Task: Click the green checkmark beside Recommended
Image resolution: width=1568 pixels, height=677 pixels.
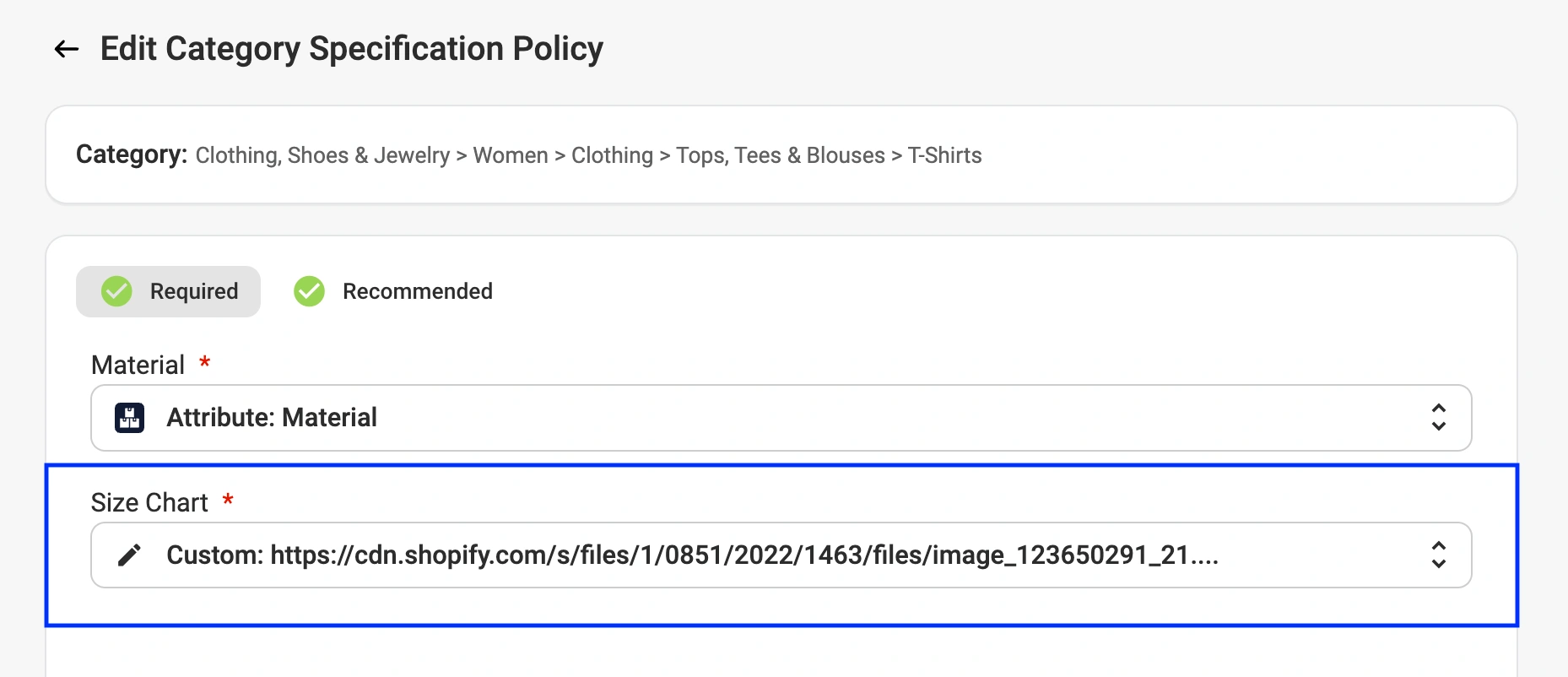Action: click(x=309, y=291)
